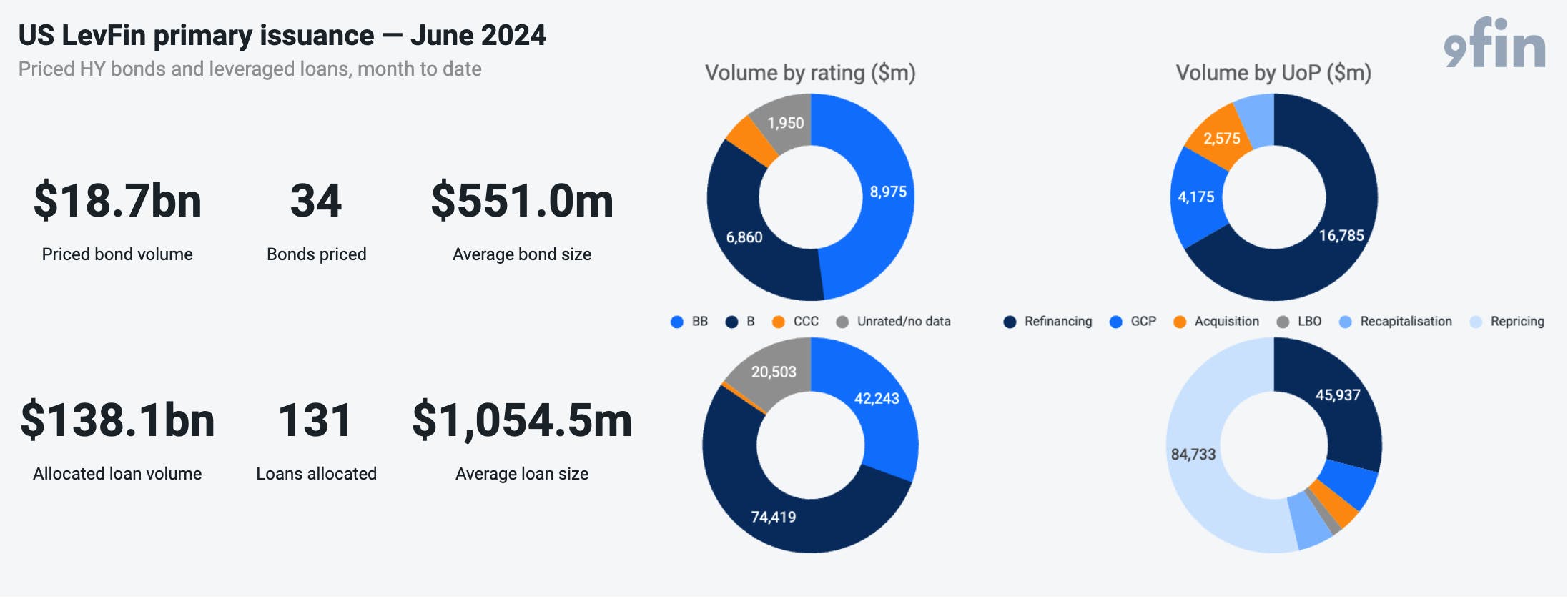The image size is (1568, 599).
Task: Select the 34 bonds priced figure
Action: (316, 201)
